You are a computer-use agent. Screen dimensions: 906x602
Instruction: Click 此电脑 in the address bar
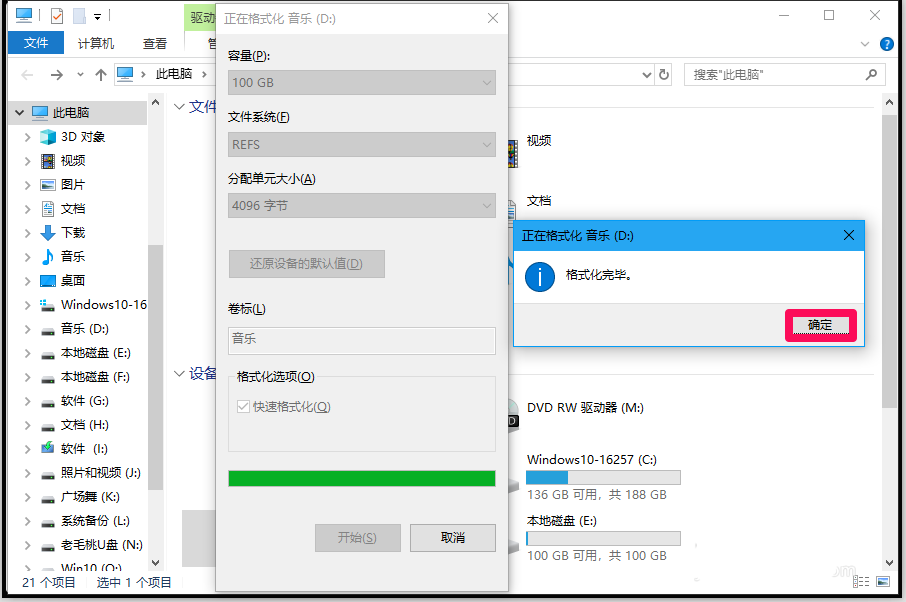(x=174, y=74)
